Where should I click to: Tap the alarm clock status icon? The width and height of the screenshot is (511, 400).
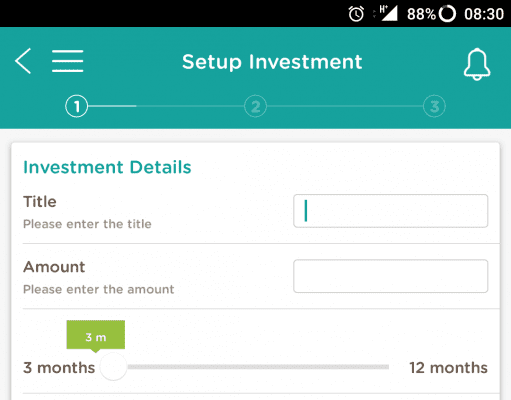(x=356, y=14)
